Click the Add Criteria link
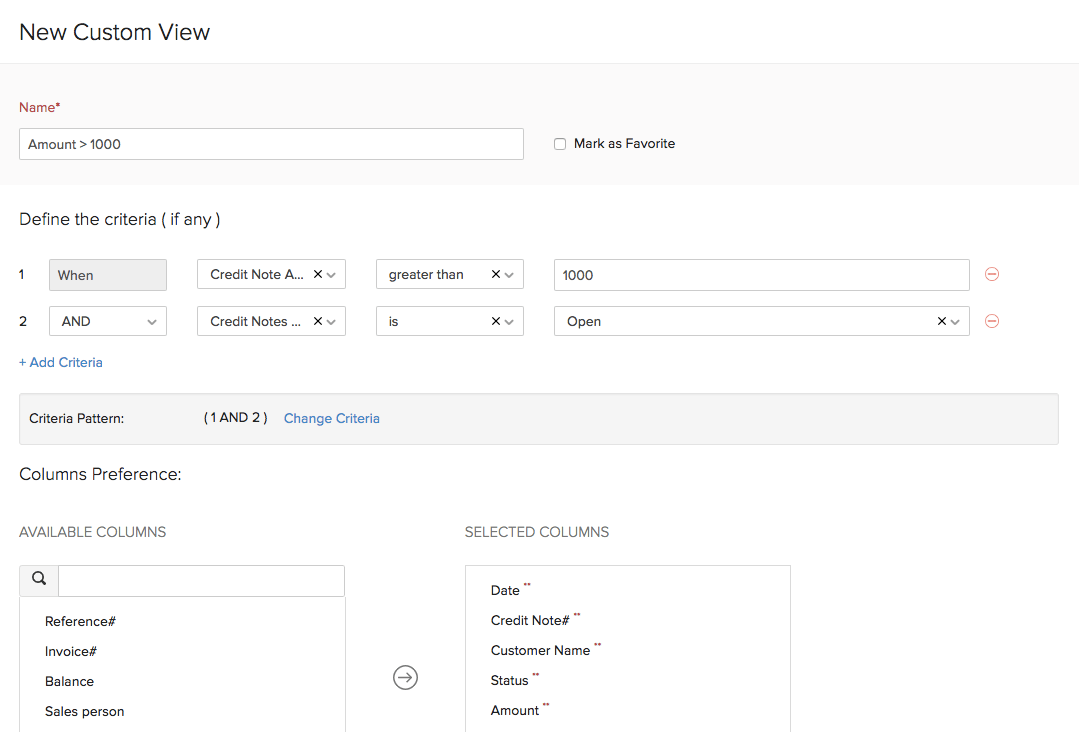The width and height of the screenshot is (1079, 732). click(60, 361)
